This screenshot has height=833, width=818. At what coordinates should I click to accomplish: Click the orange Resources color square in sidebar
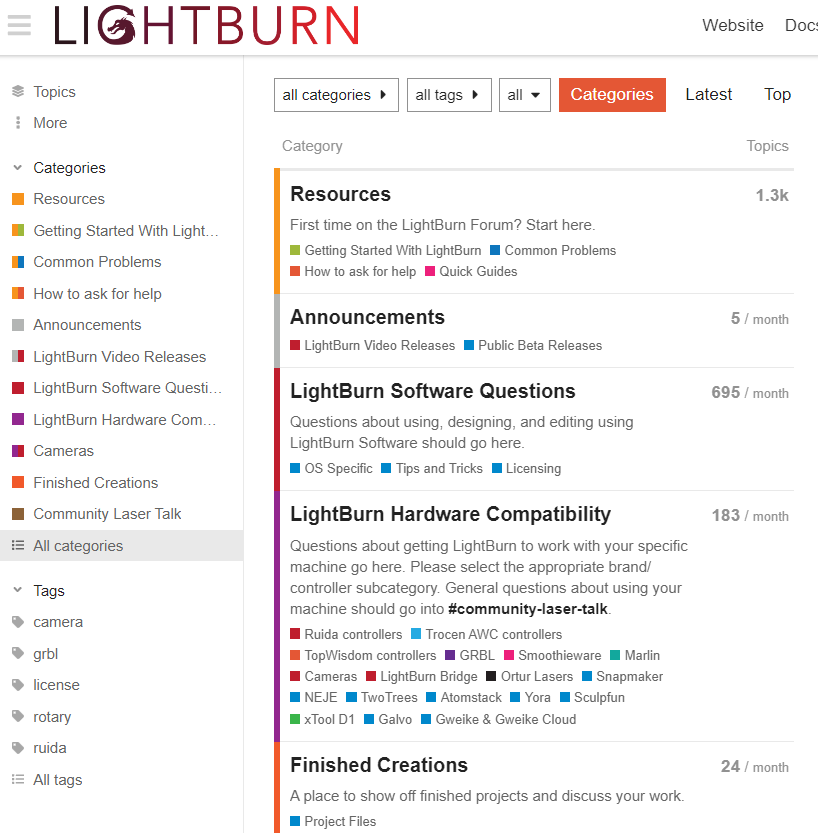18,199
